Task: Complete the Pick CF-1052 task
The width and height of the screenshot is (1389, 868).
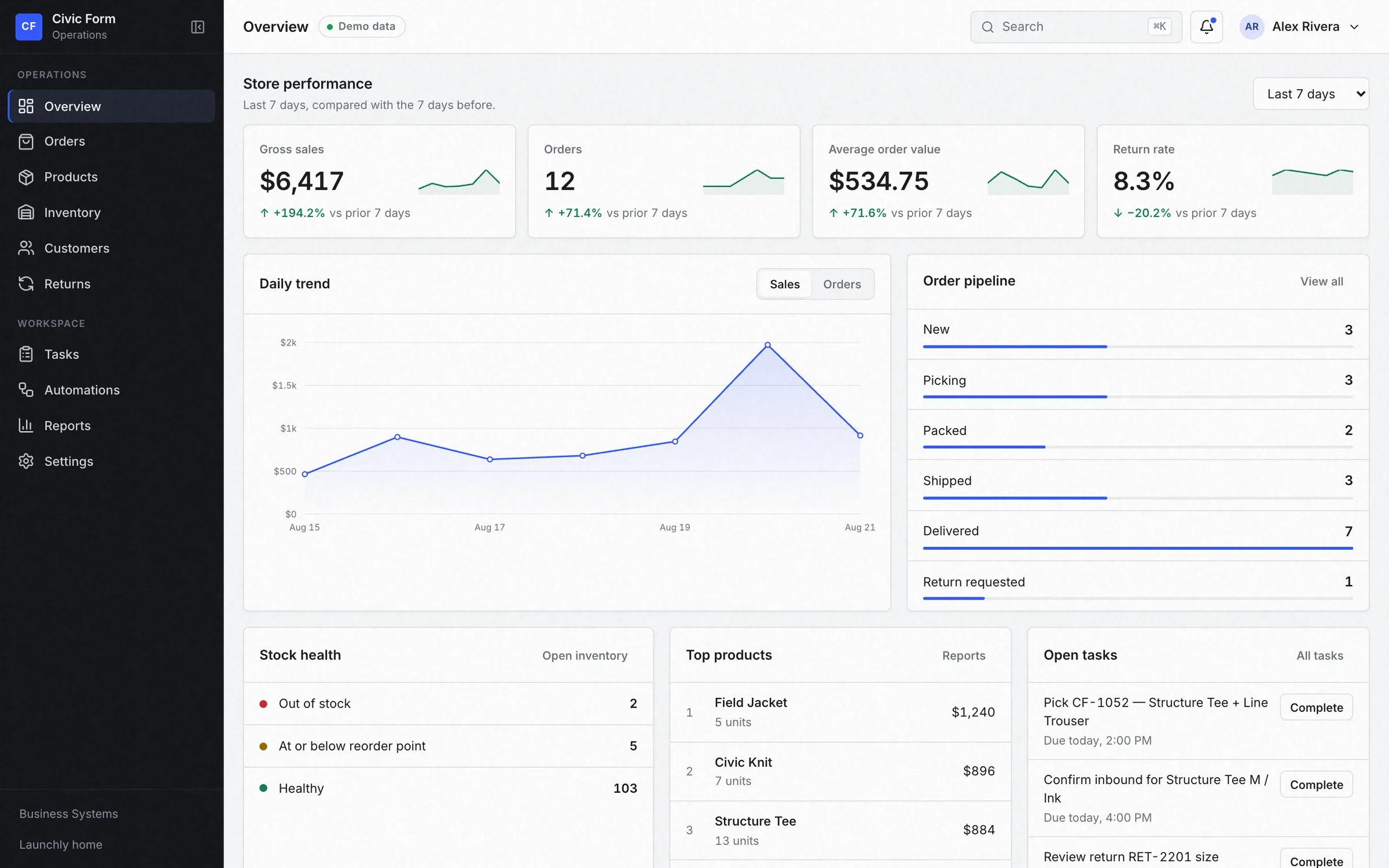Action: (x=1316, y=707)
